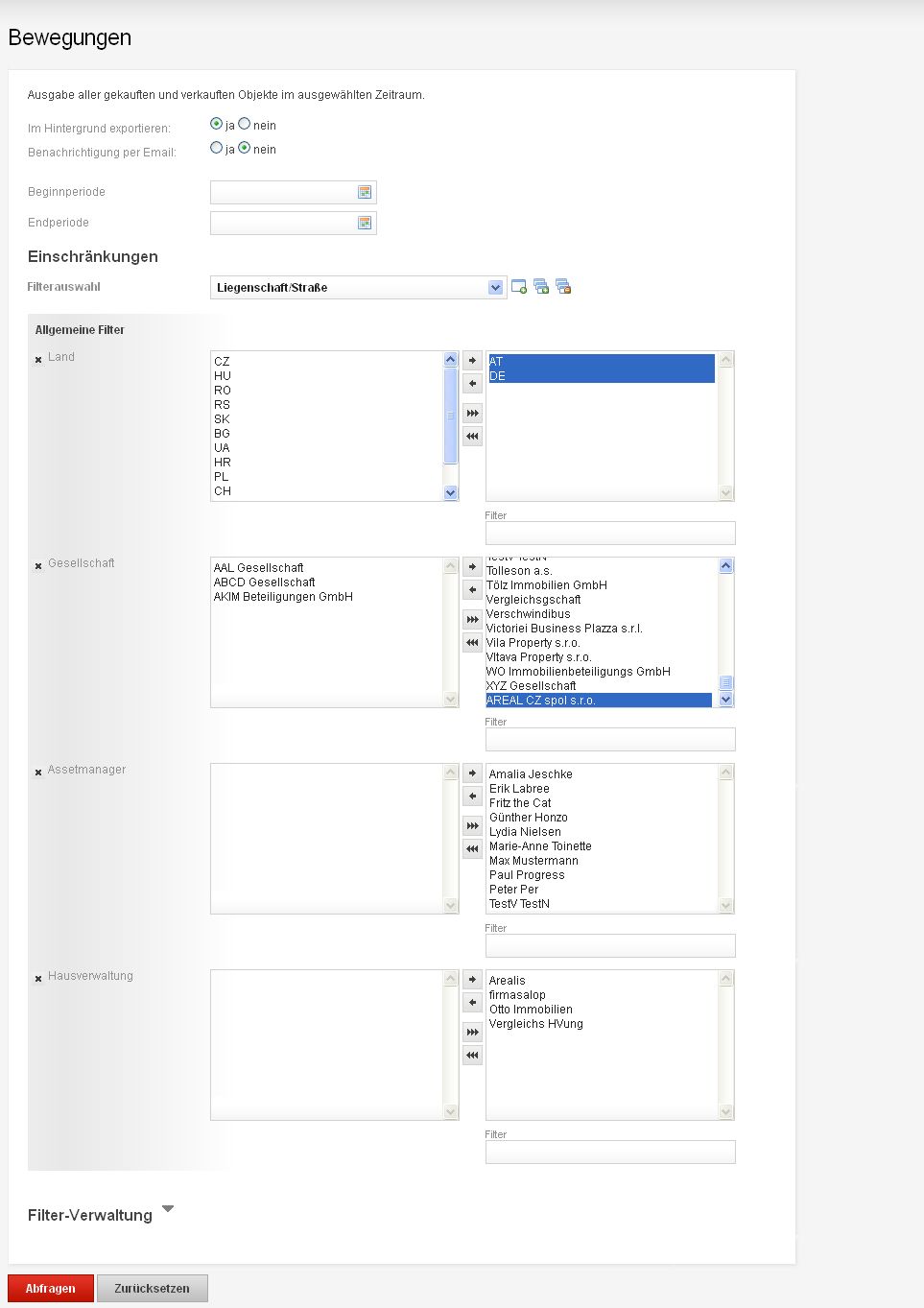Click the remove all filters icon

563,287
